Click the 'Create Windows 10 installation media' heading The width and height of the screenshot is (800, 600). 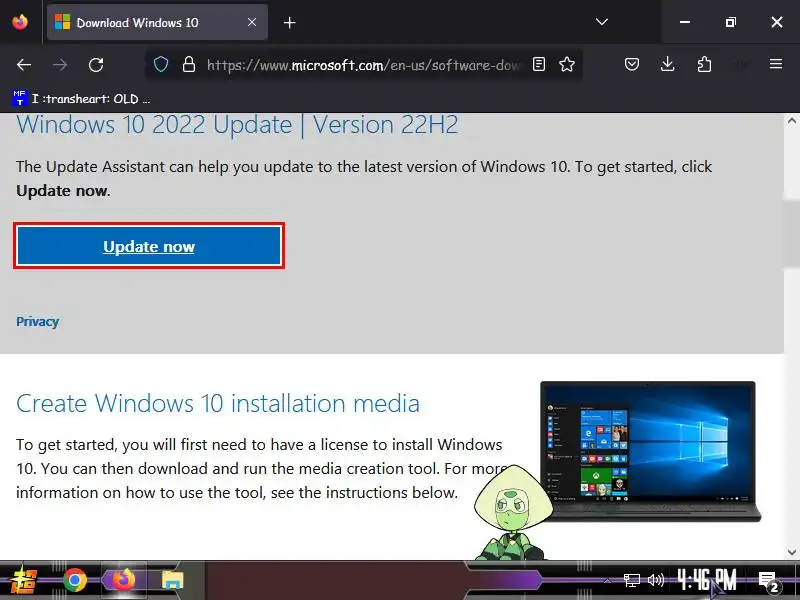tap(218, 404)
